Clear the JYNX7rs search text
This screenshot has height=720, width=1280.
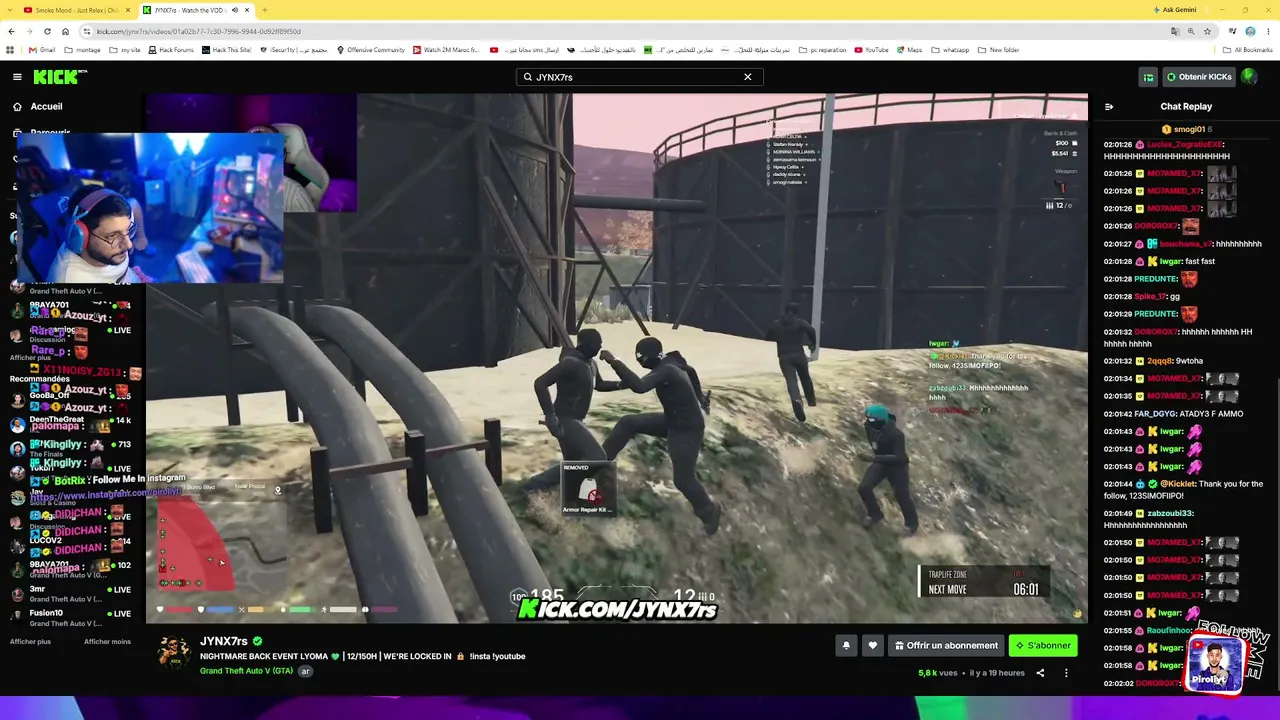tap(747, 77)
